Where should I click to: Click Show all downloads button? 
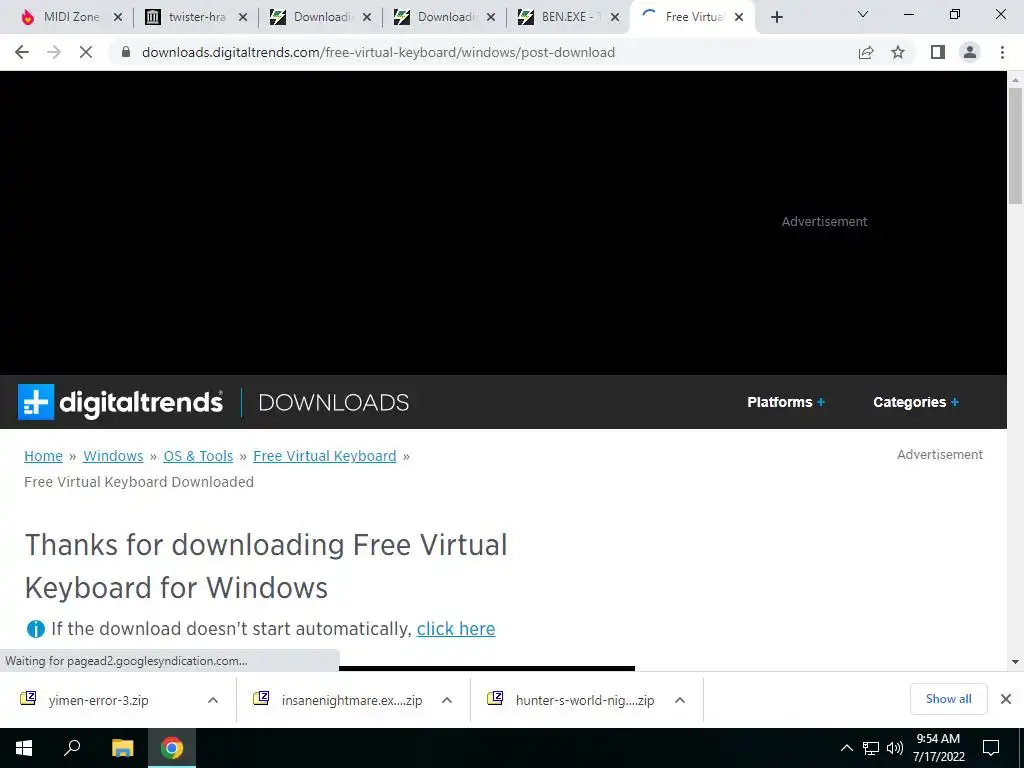(948, 699)
